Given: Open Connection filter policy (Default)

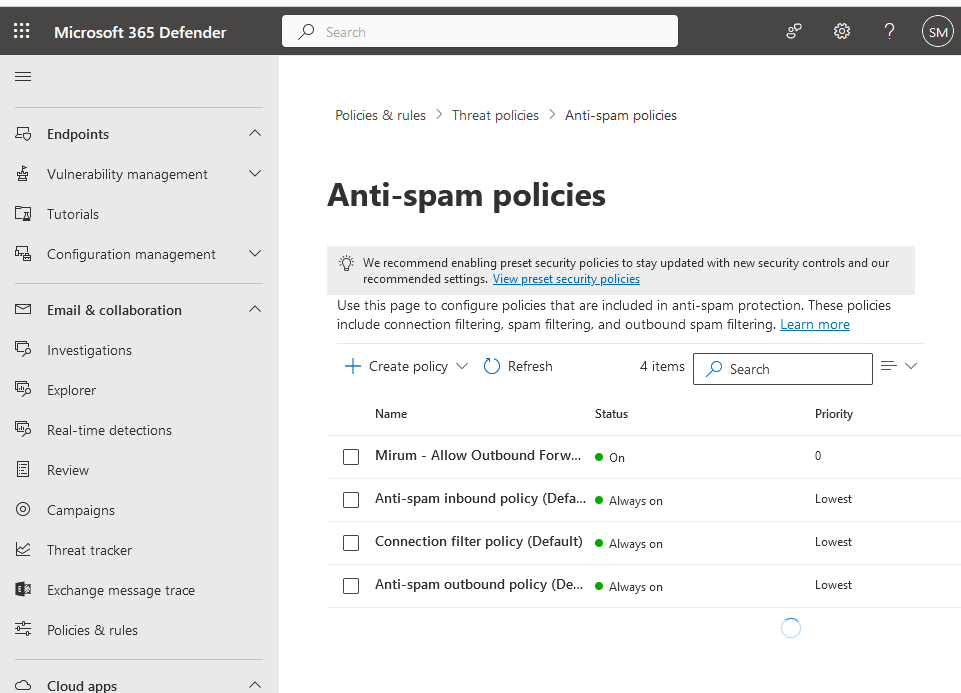Looking at the screenshot, I should click(x=479, y=542).
